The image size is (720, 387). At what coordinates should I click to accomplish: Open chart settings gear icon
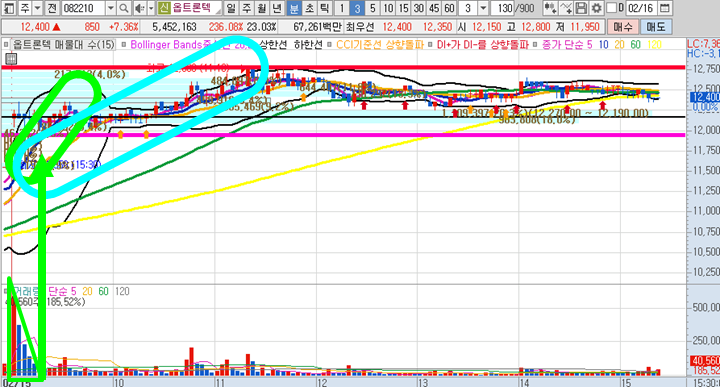coord(596,8)
